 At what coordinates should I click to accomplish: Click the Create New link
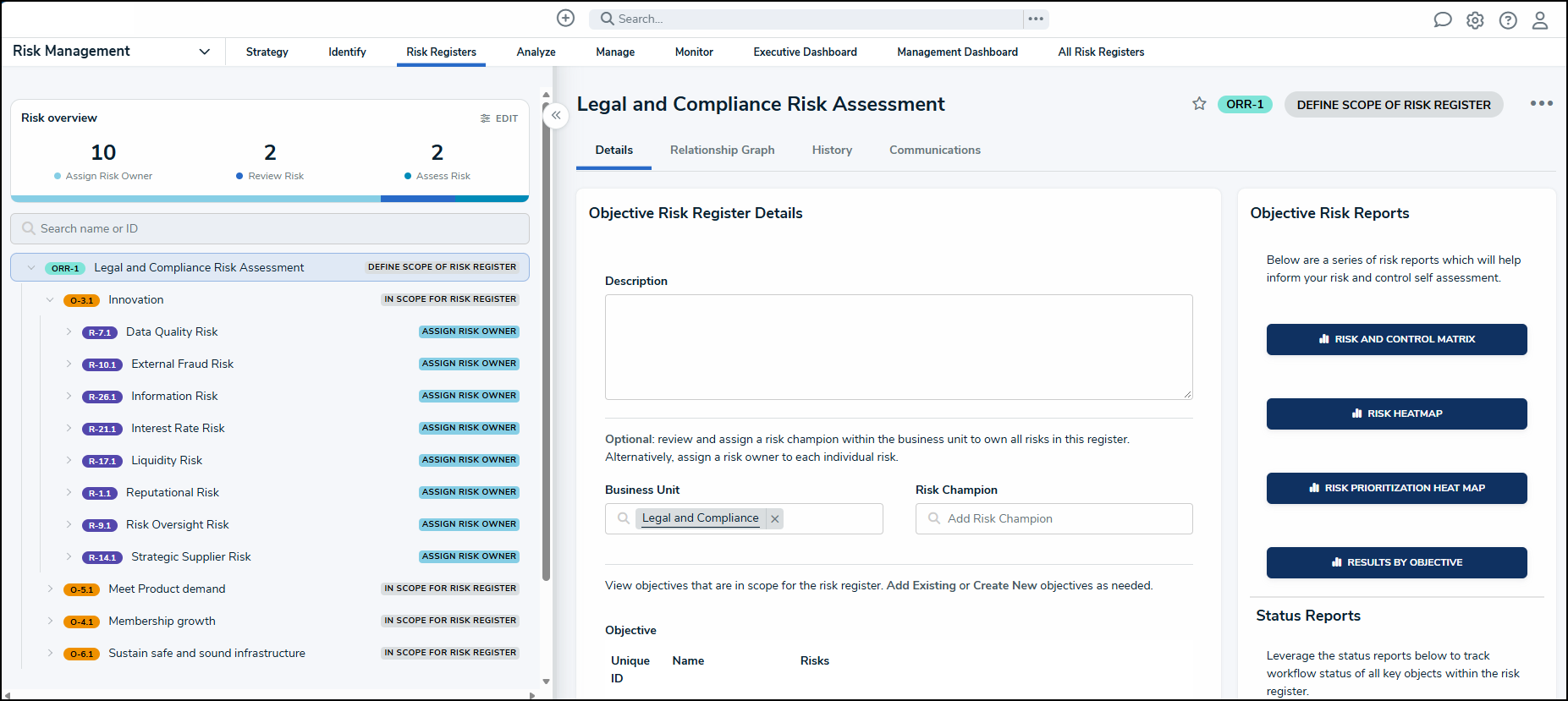pyautogui.click(x=1004, y=586)
